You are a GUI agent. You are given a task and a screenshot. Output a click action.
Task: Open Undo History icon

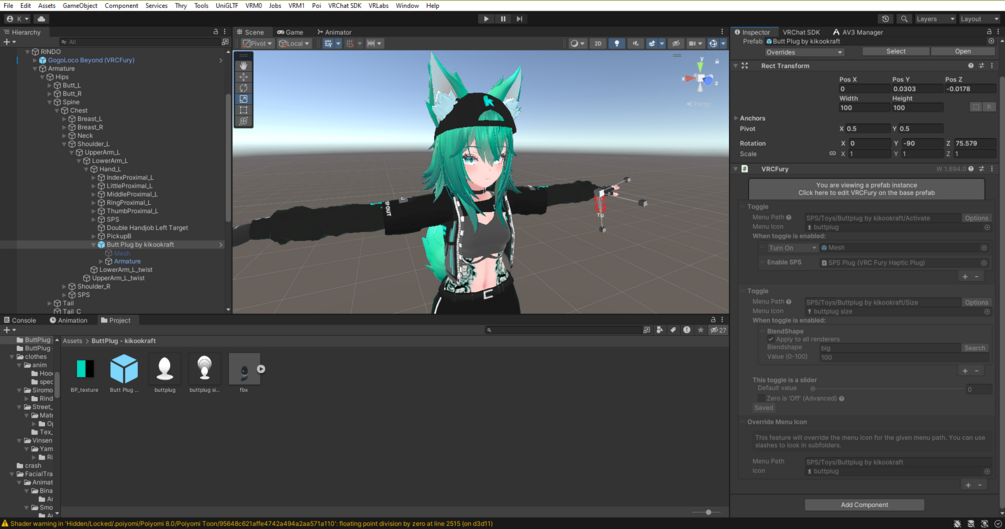pos(885,19)
